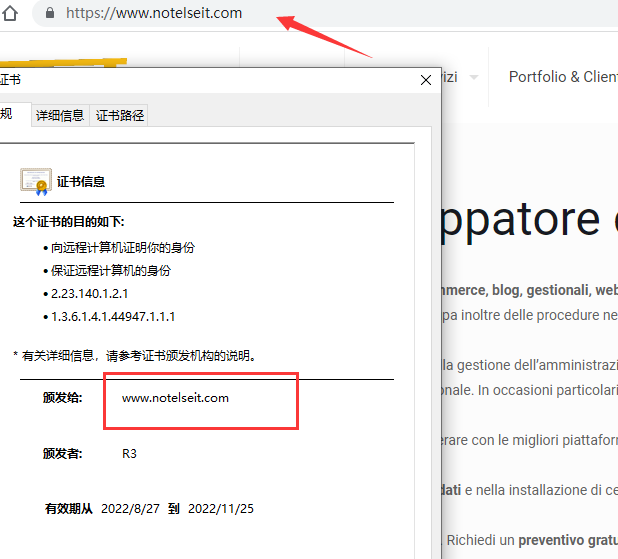Click the 向远程计算机证明你的身份 purpose line
The height and width of the screenshot is (559, 618).
(123, 248)
